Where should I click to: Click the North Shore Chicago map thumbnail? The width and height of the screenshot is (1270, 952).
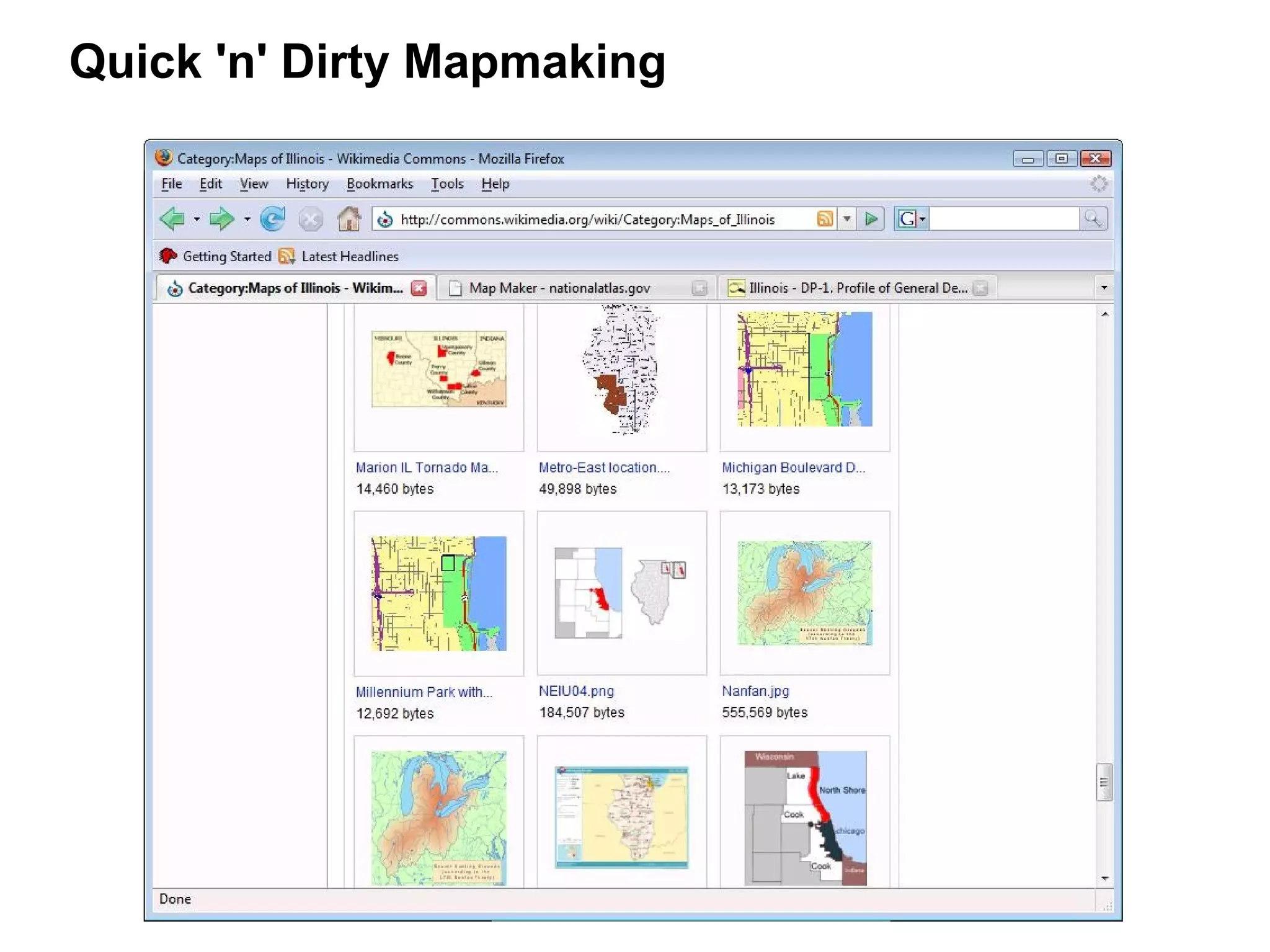tap(805, 818)
